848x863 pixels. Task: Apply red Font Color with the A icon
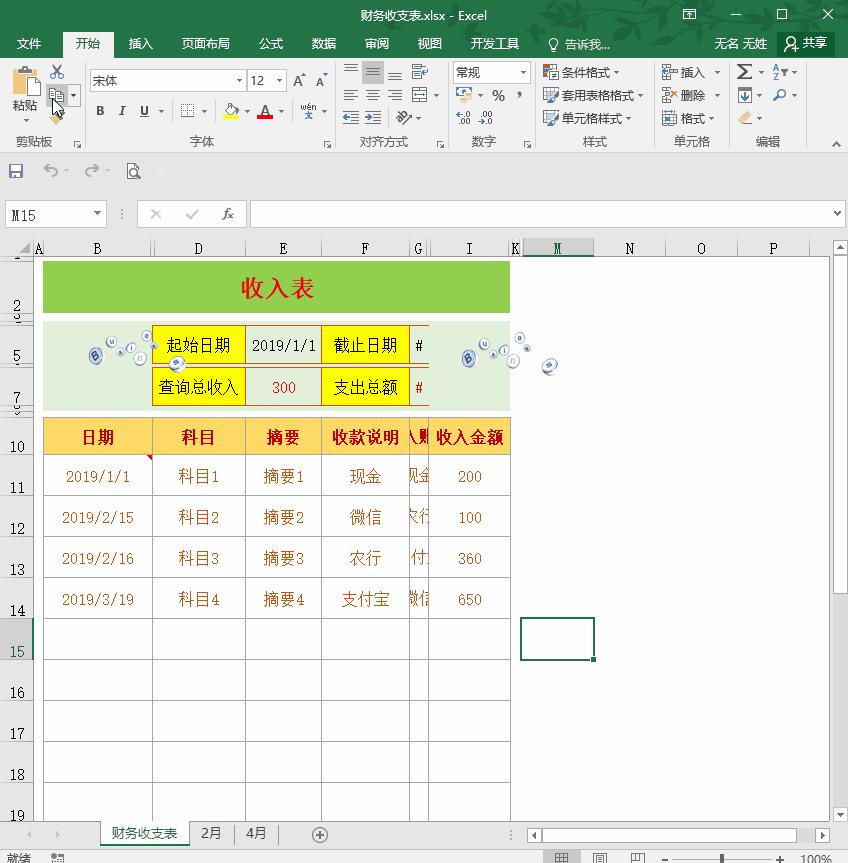coord(267,111)
